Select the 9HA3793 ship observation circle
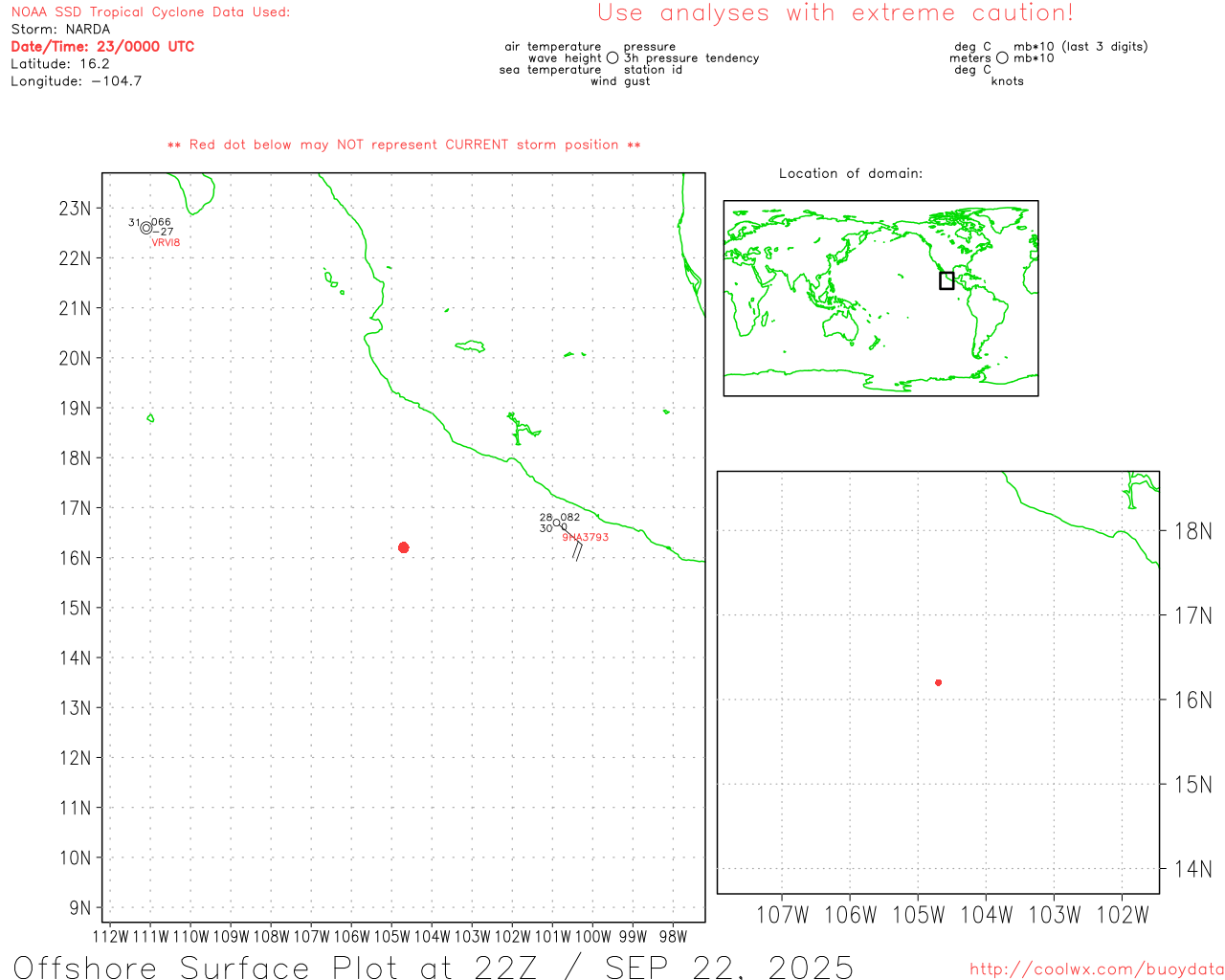Screen dimensions: 1225x980 click(557, 523)
